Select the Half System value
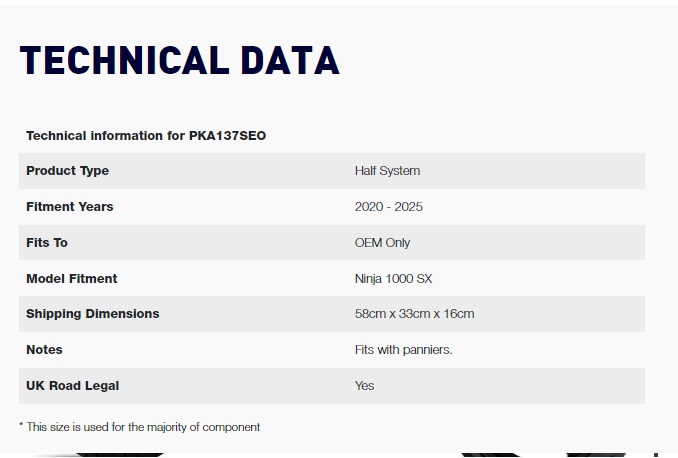The width and height of the screenshot is (678, 458). (387, 171)
